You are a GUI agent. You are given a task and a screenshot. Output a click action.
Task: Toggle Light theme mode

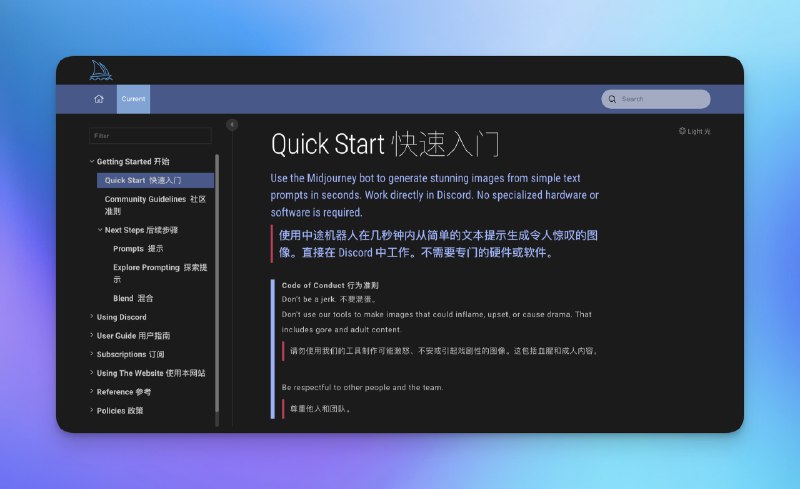pos(694,131)
